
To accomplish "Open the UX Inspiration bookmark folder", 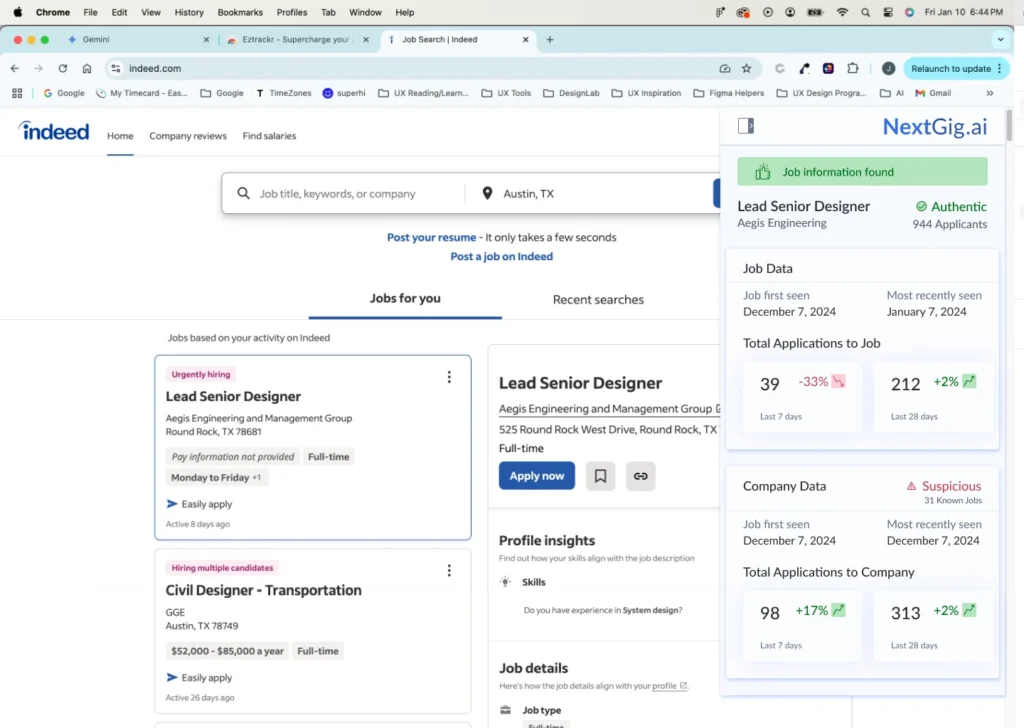I will coord(647,93).
